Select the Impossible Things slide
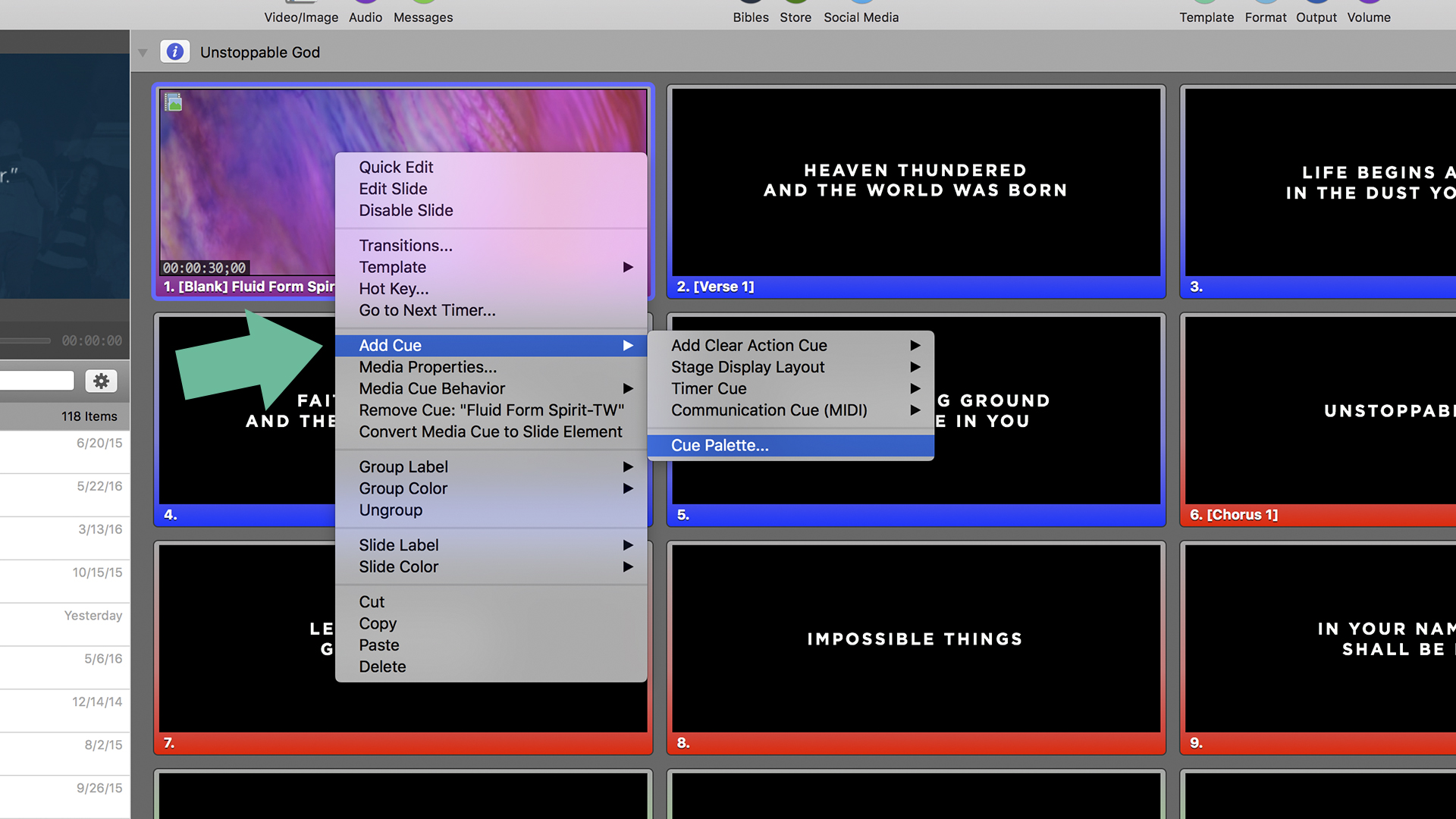1456x819 pixels. pyautogui.click(x=915, y=639)
